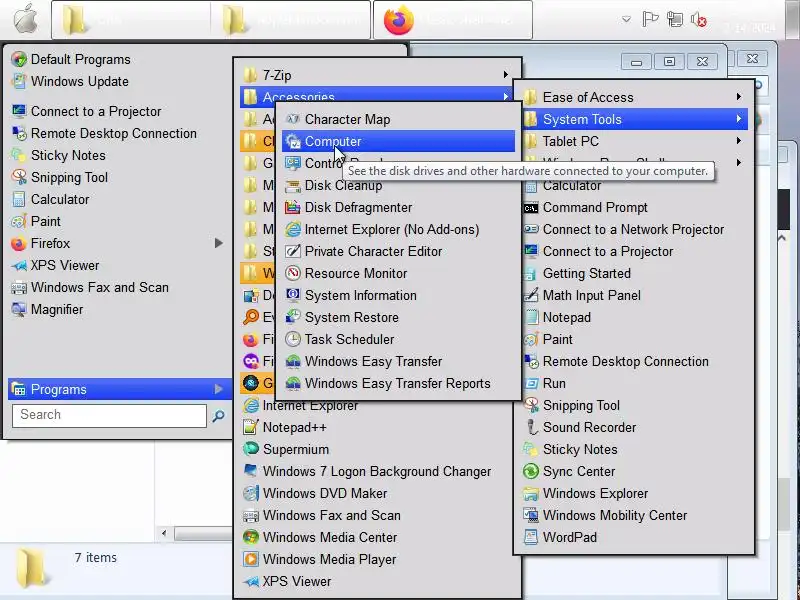The height and width of the screenshot is (600, 800).
Task: Launch Sound Recorder
Action: pos(634,427)
